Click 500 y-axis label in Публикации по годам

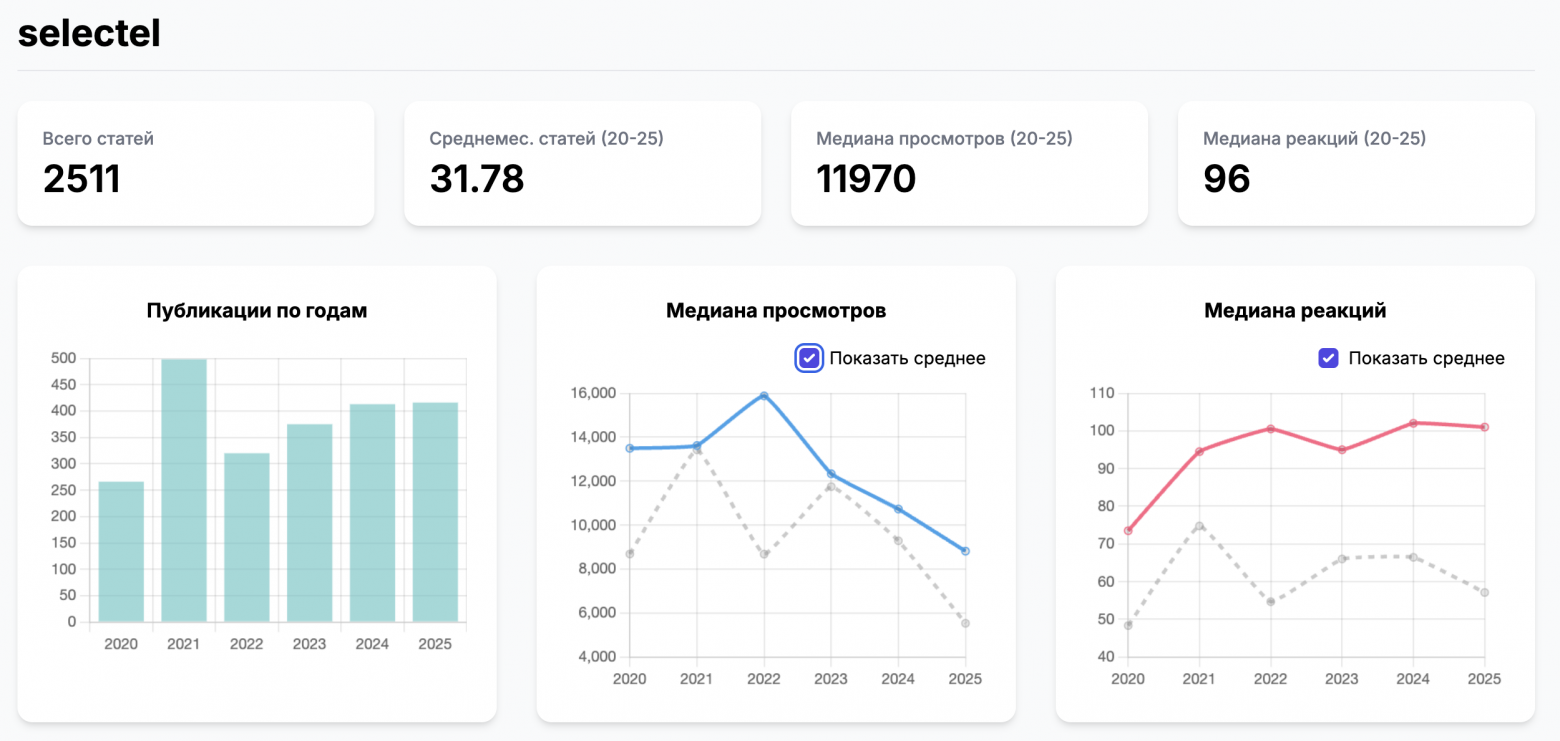64,358
